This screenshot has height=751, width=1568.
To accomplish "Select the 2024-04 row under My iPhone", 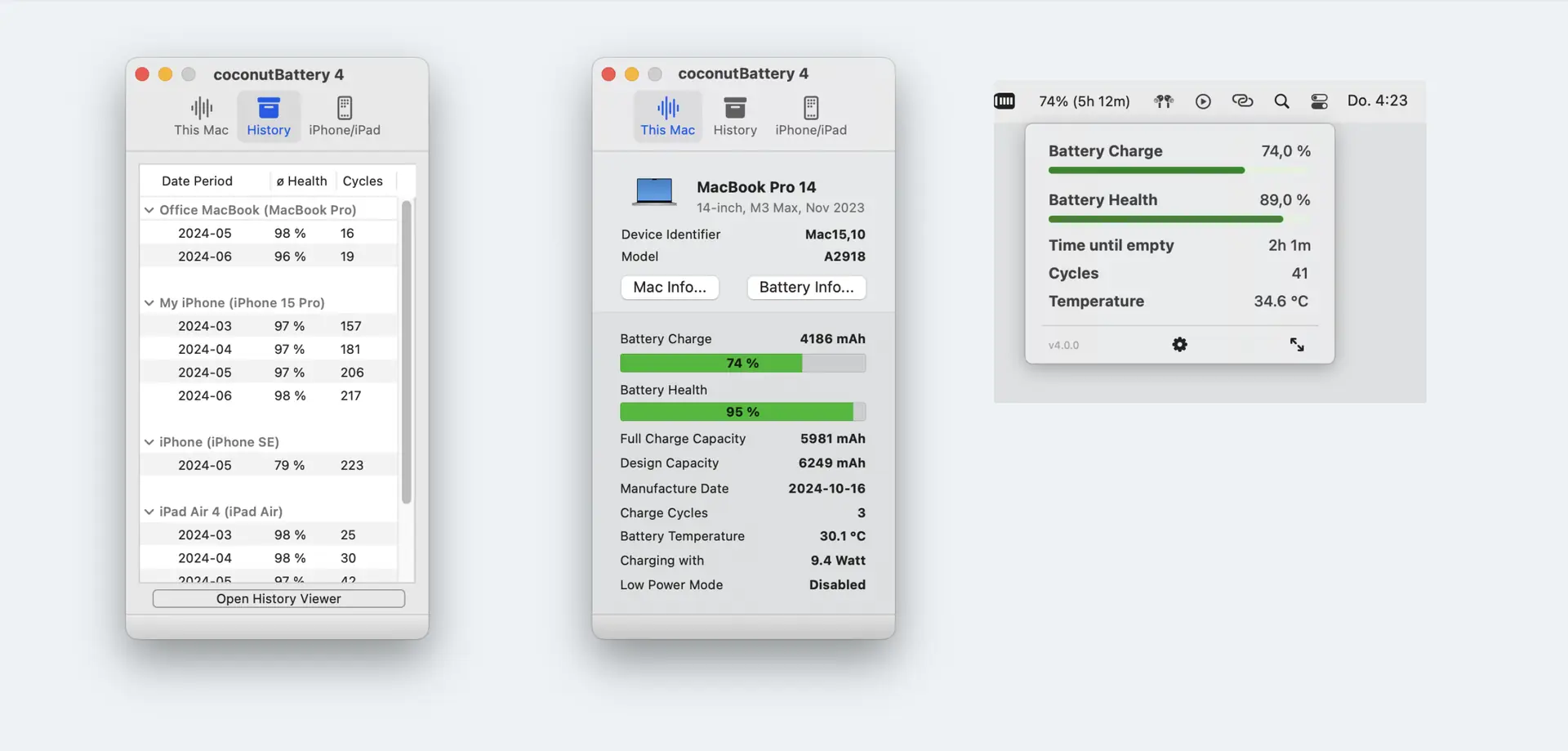I will point(269,349).
